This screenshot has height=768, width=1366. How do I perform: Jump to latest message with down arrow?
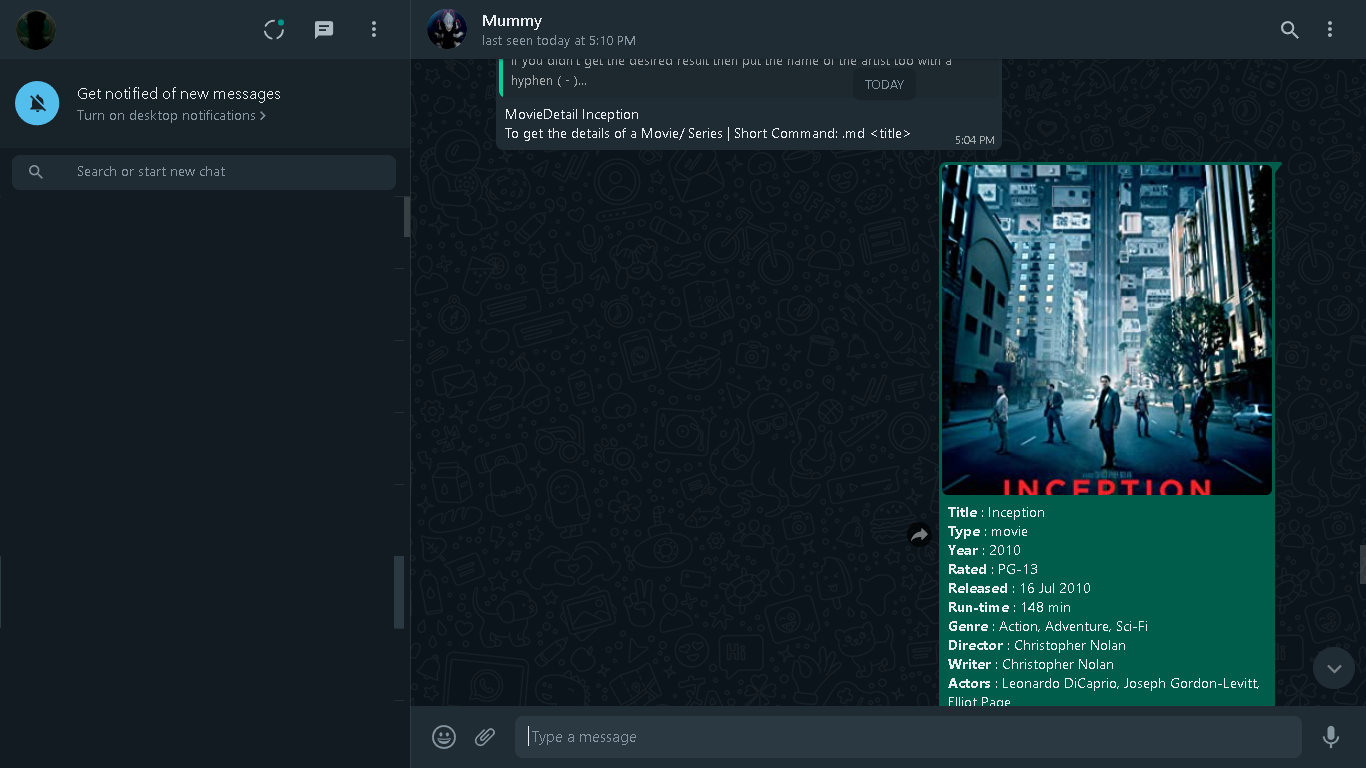click(1334, 668)
